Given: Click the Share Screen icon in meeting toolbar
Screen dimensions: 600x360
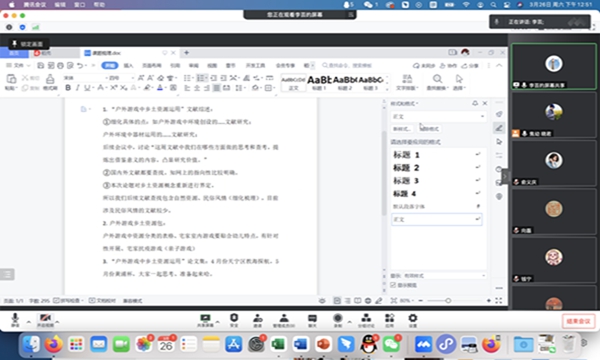Looking at the screenshot, I should [205, 320].
